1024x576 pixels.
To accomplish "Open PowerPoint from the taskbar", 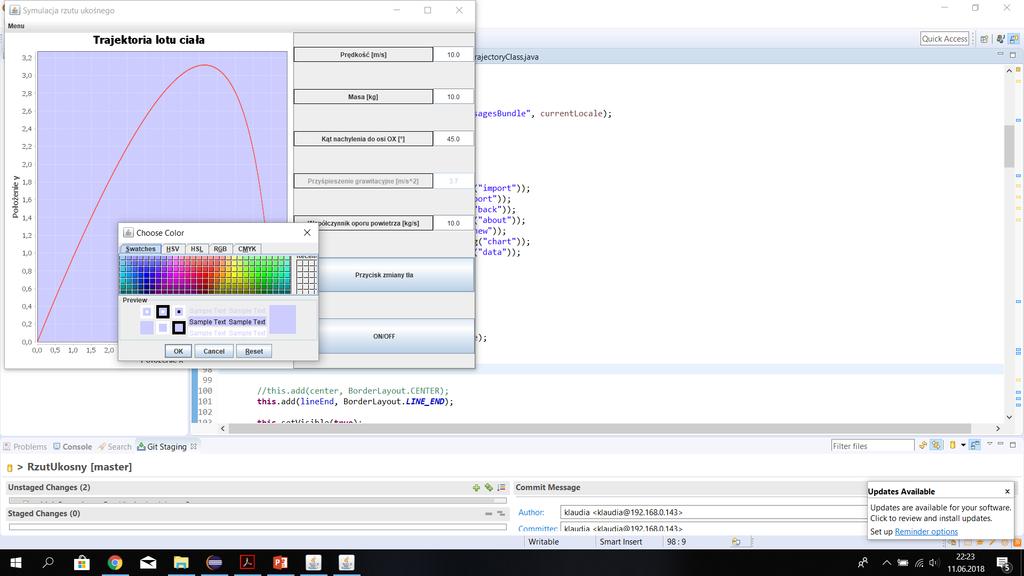I will point(280,562).
